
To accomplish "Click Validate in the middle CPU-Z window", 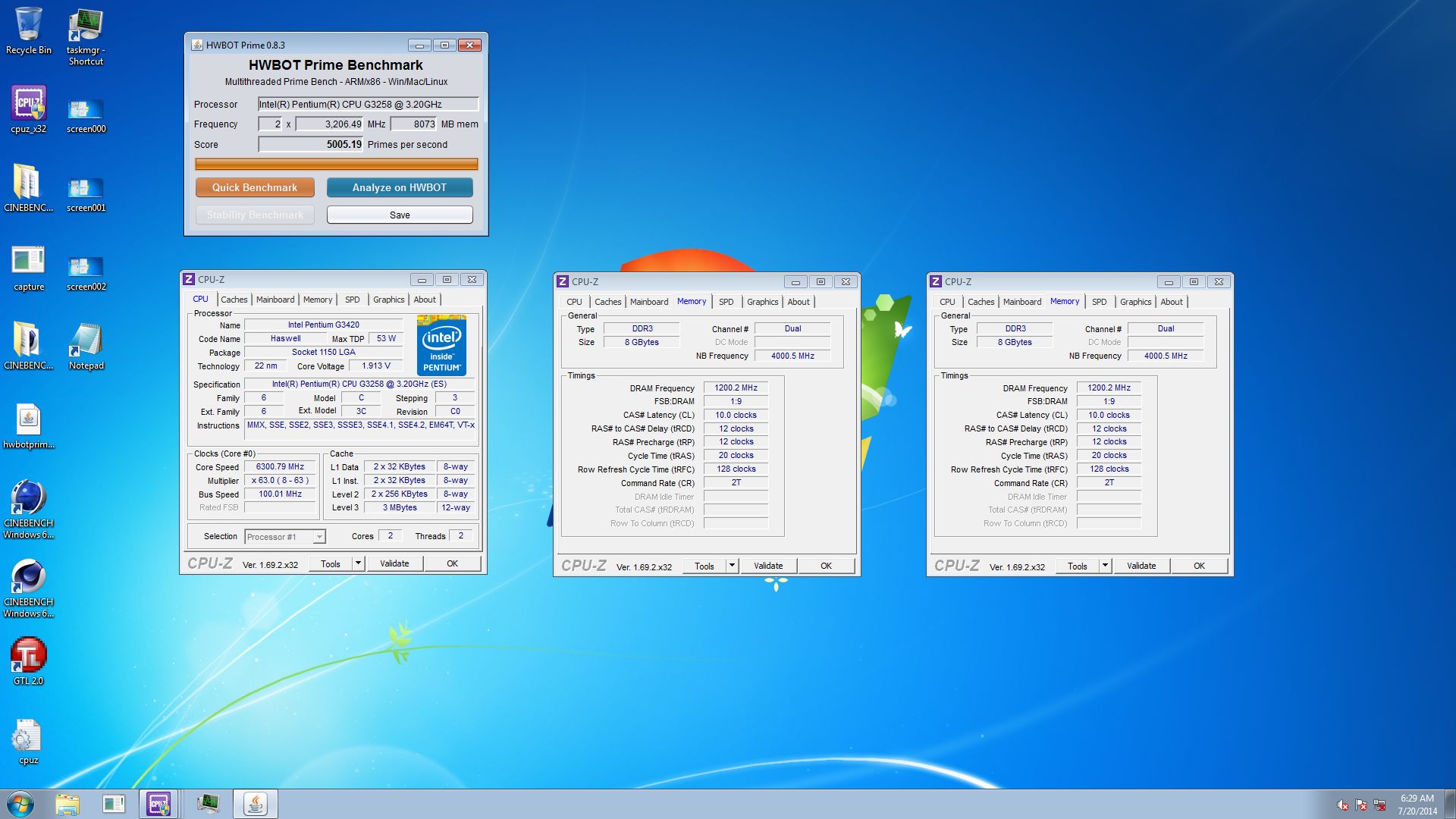I will tap(768, 566).
